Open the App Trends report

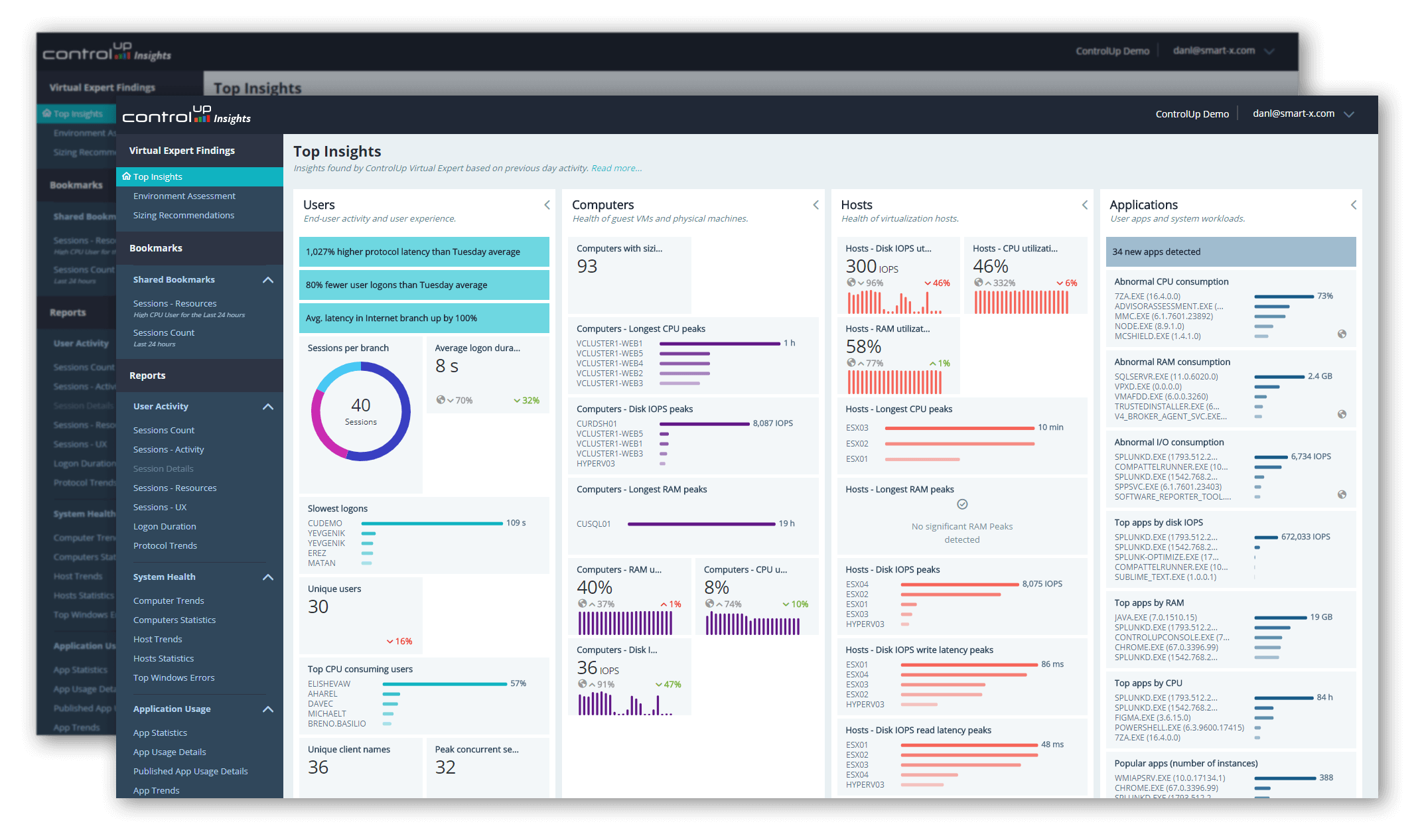[x=157, y=790]
